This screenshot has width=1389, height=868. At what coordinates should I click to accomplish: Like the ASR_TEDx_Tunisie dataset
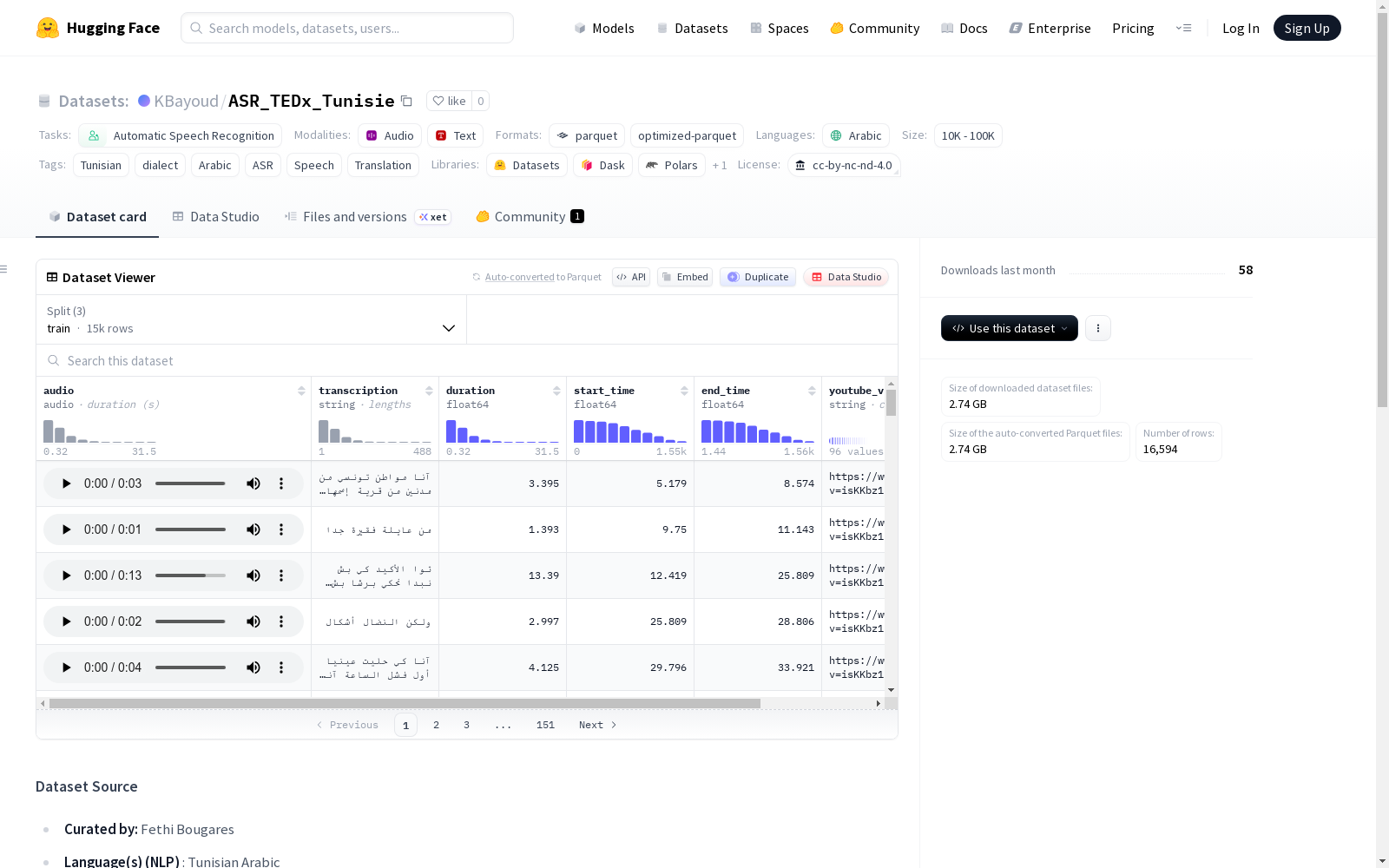[x=450, y=101]
